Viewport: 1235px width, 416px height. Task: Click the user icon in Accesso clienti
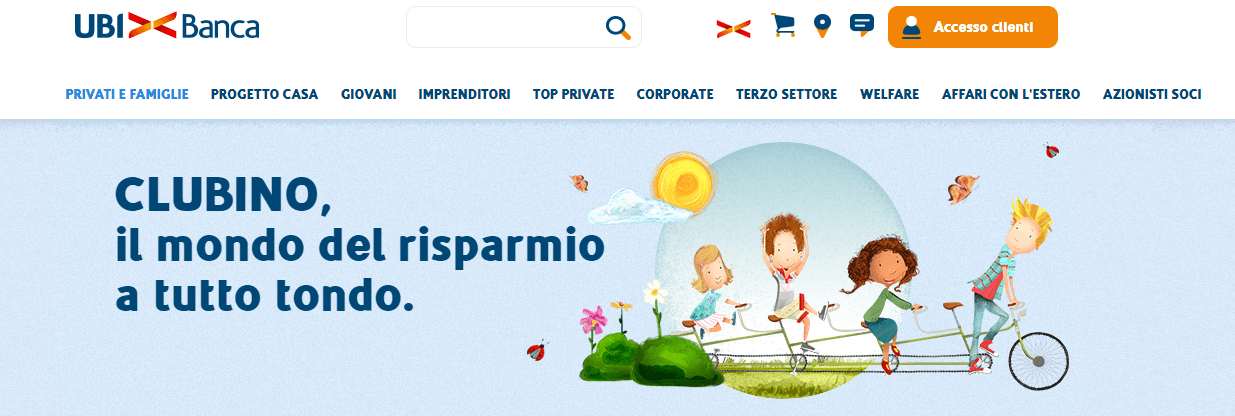tap(910, 28)
